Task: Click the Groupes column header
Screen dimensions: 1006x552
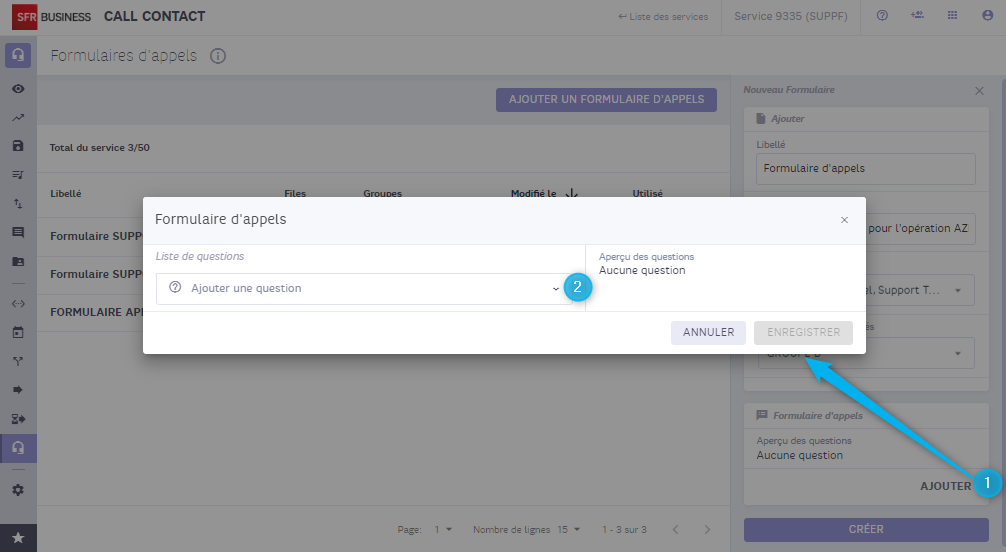Action: tap(382, 193)
